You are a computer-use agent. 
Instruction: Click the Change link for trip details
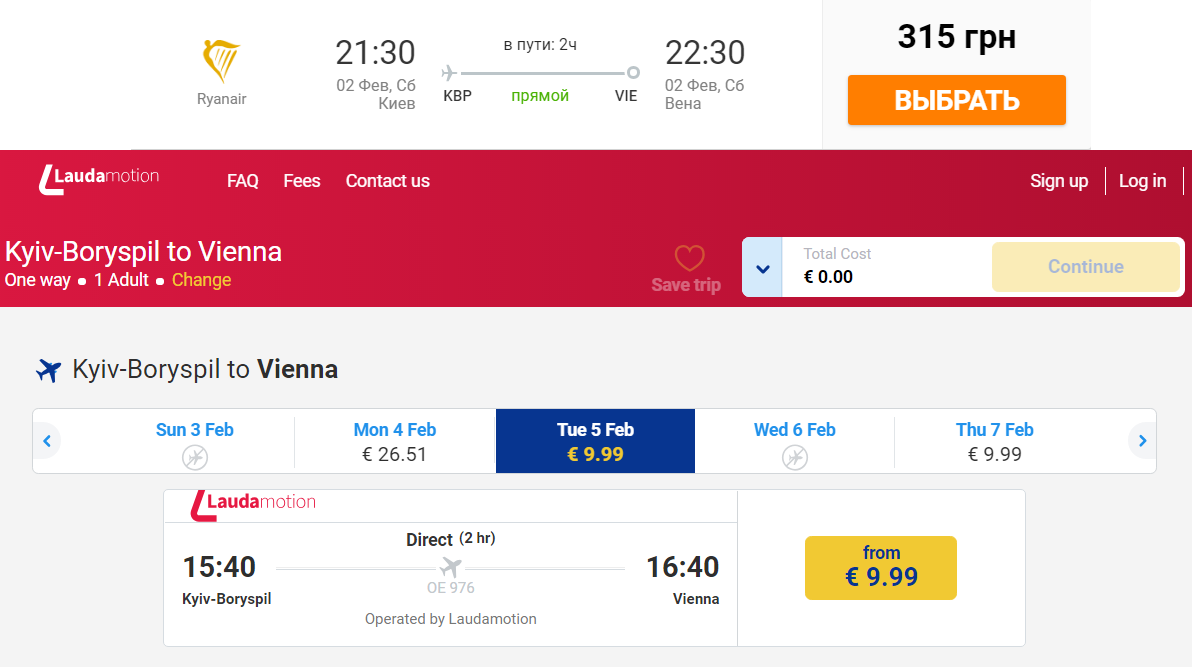(201, 280)
